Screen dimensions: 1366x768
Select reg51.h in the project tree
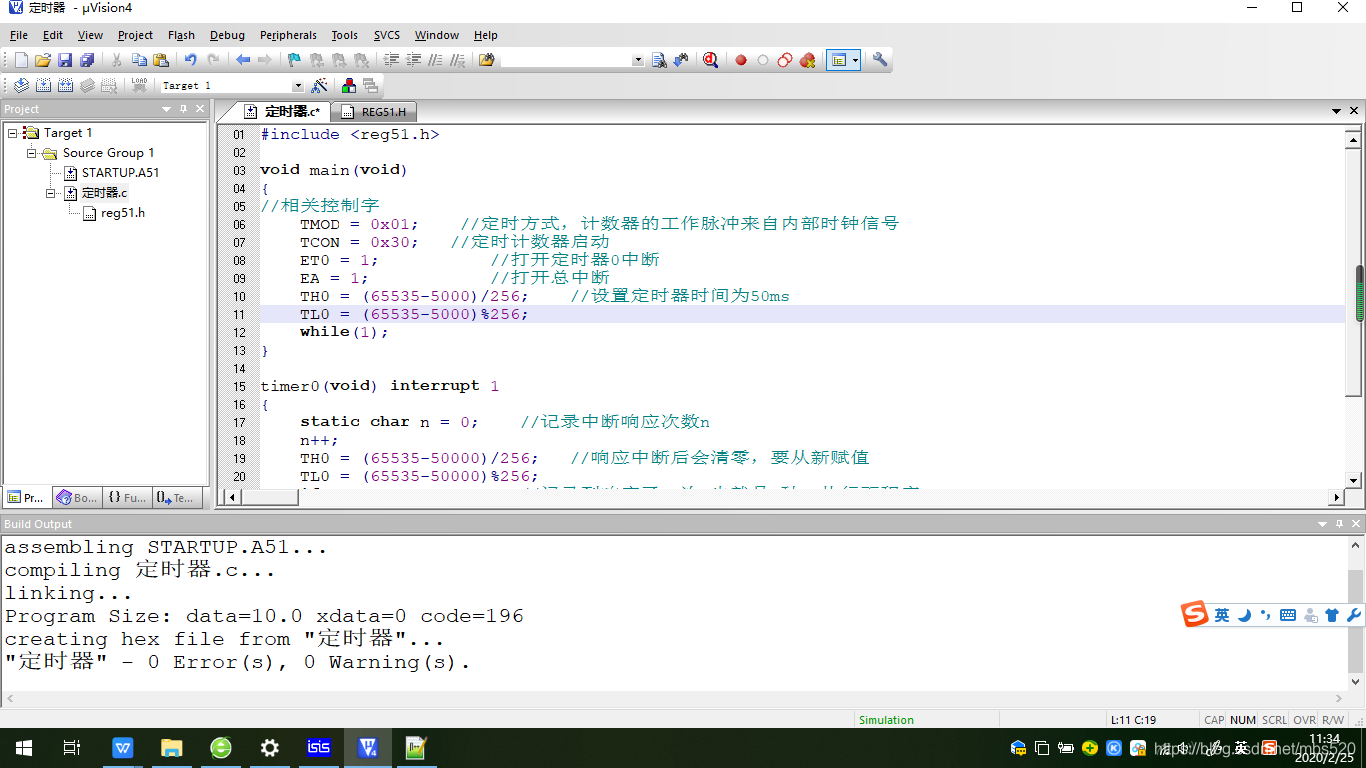click(122, 213)
